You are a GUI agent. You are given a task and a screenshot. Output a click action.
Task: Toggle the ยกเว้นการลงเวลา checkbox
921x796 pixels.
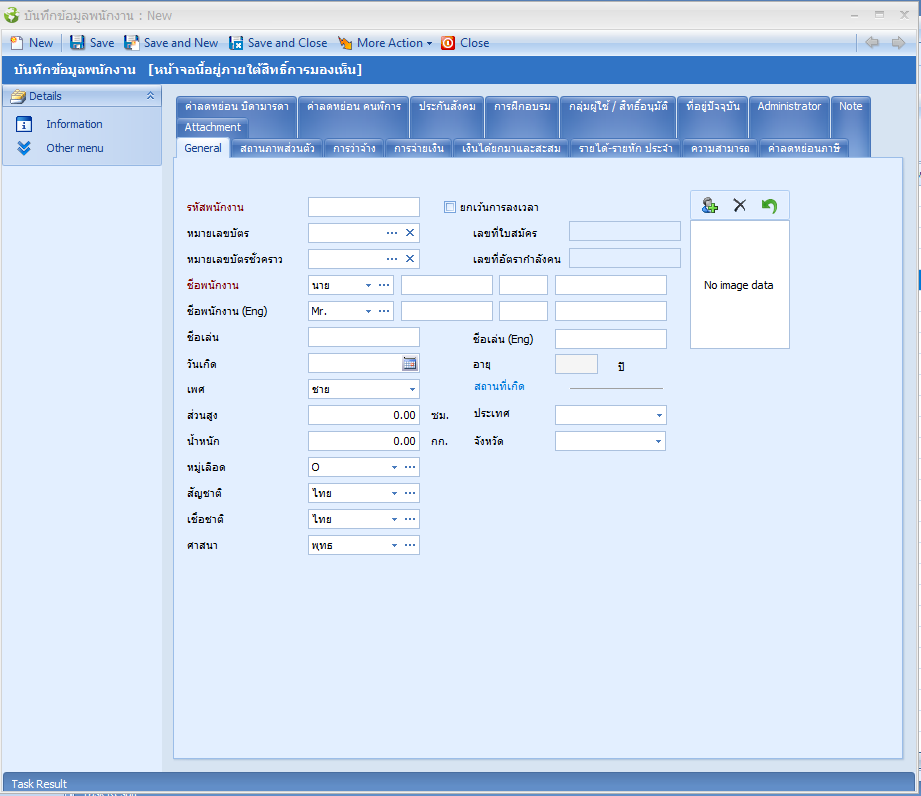(450, 207)
